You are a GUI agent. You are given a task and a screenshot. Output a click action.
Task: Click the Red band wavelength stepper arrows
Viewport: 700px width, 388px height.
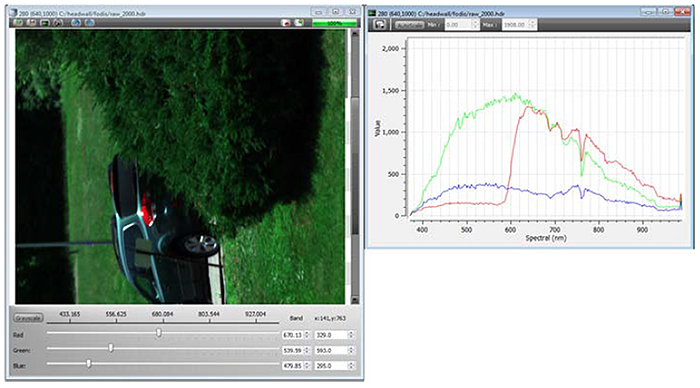(307, 335)
